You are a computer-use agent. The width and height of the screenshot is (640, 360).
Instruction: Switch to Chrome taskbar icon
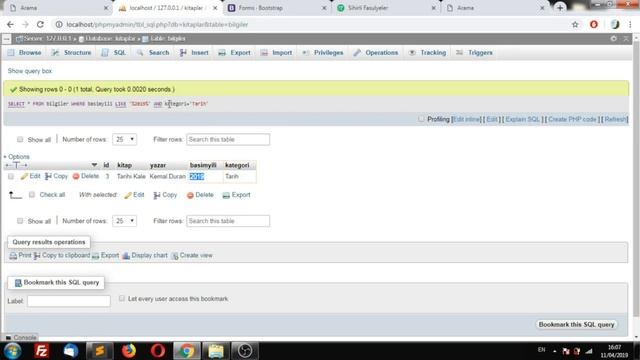coord(187,351)
